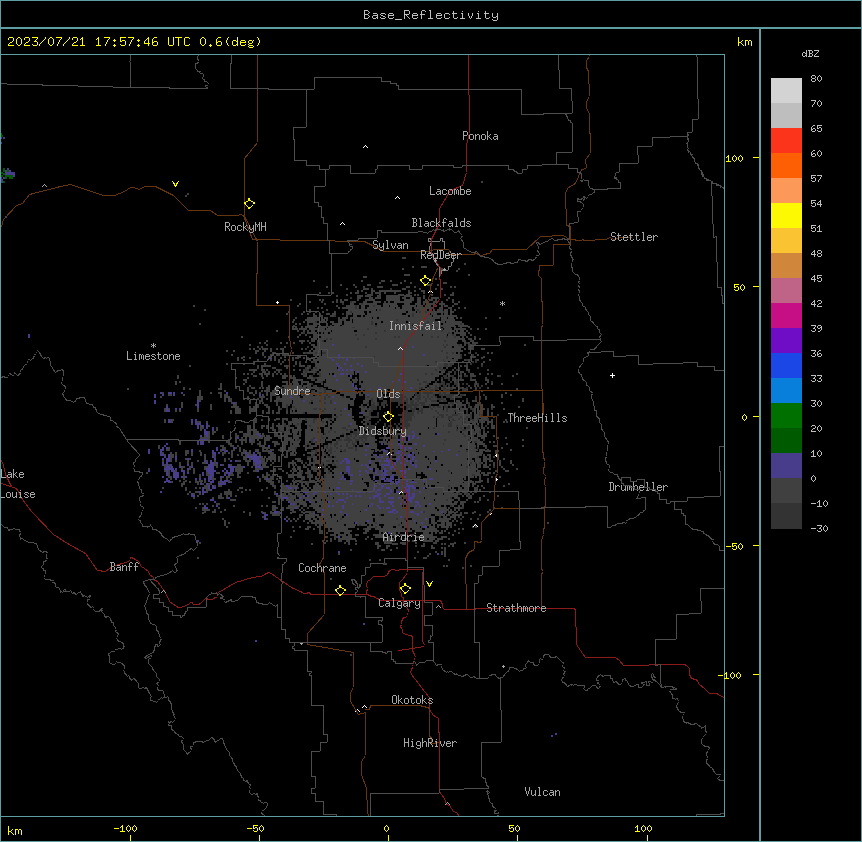The height and width of the screenshot is (842, 862).
Task: Click the Lacombe city label
Action: pos(450,191)
